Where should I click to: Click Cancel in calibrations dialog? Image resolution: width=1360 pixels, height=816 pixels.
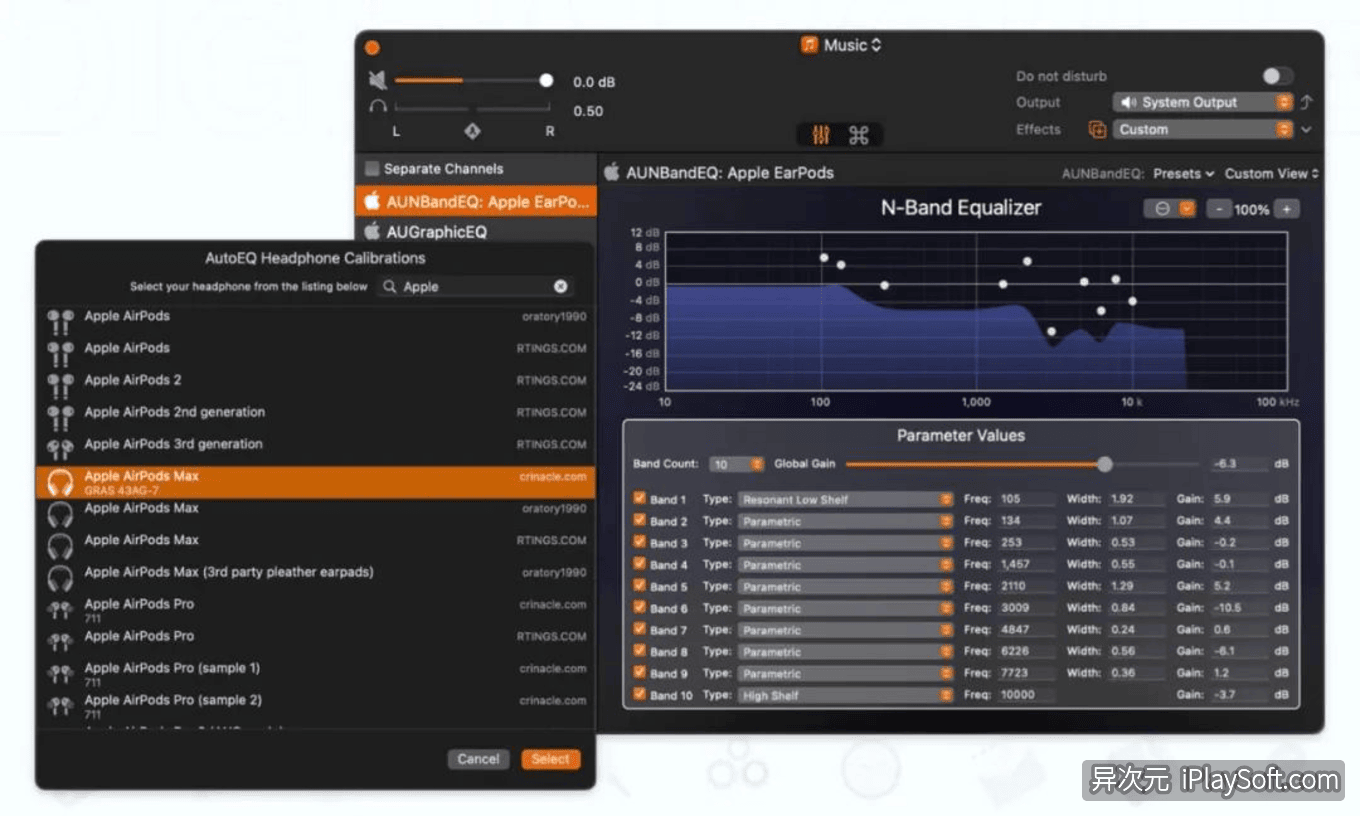(x=478, y=759)
